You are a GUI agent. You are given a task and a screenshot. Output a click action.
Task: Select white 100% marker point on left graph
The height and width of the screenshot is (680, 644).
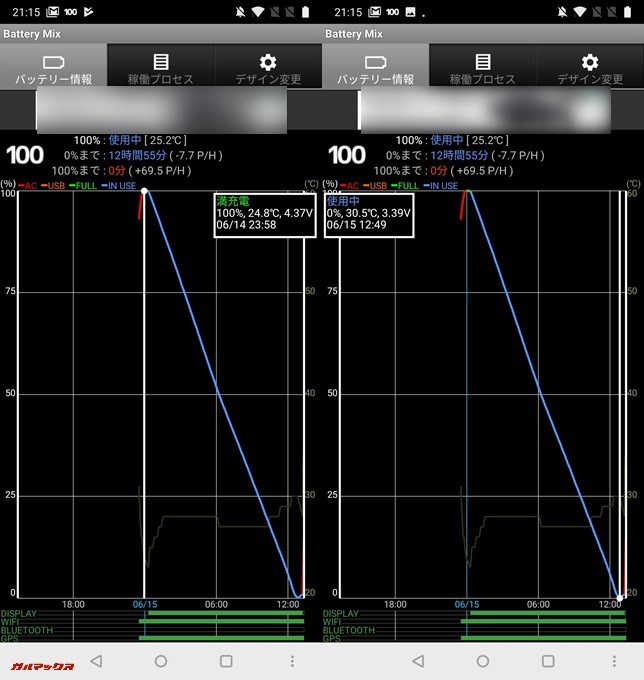tap(145, 191)
